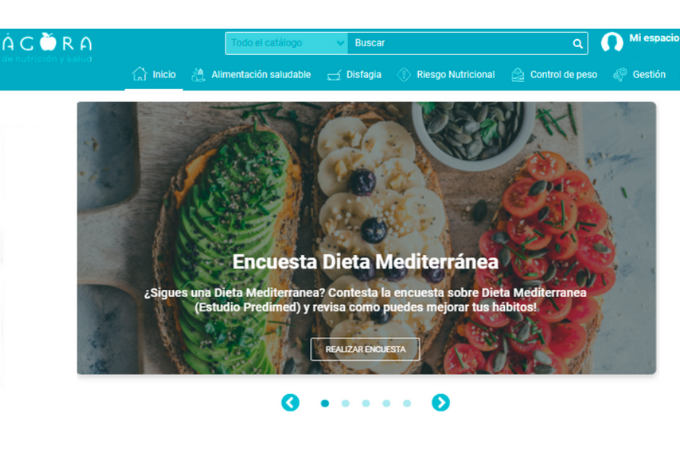Click the Ágora de nutrición logo
The height and width of the screenshot is (453, 680).
[47, 48]
